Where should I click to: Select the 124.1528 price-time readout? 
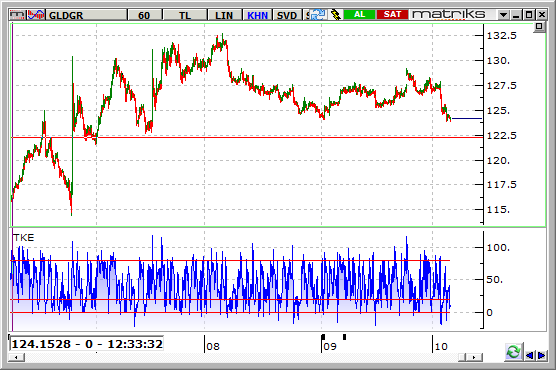point(87,344)
